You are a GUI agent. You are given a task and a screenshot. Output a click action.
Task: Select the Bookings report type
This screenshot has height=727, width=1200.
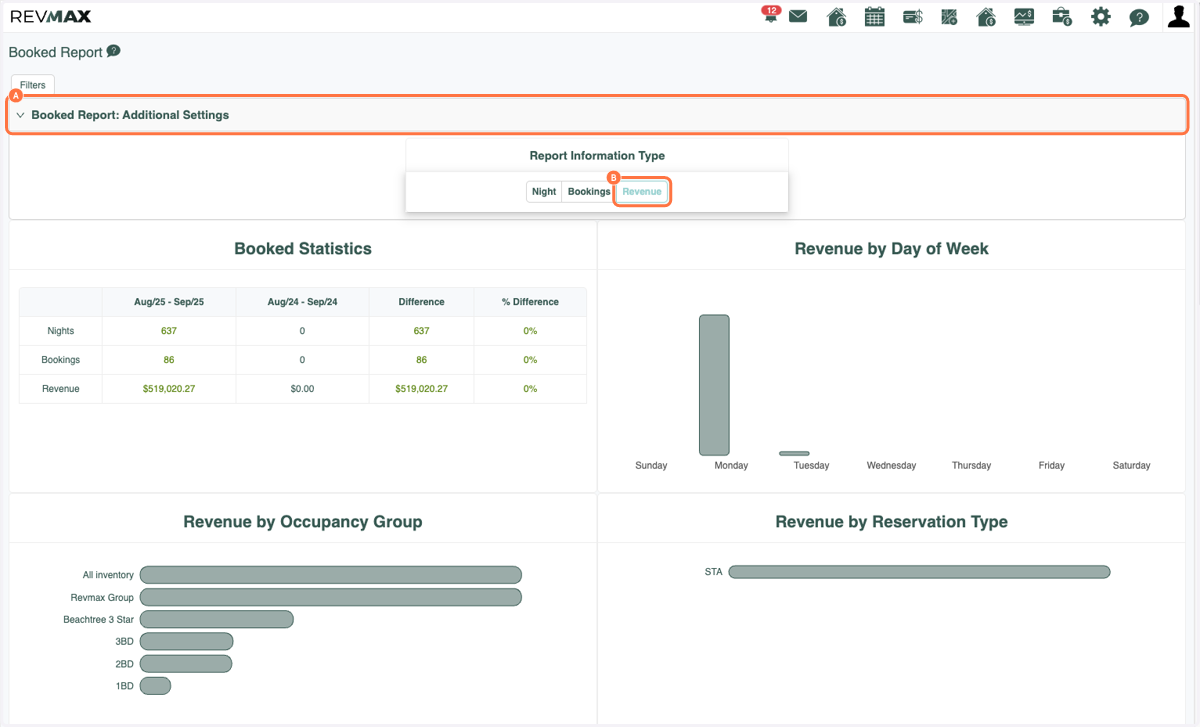coord(588,191)
